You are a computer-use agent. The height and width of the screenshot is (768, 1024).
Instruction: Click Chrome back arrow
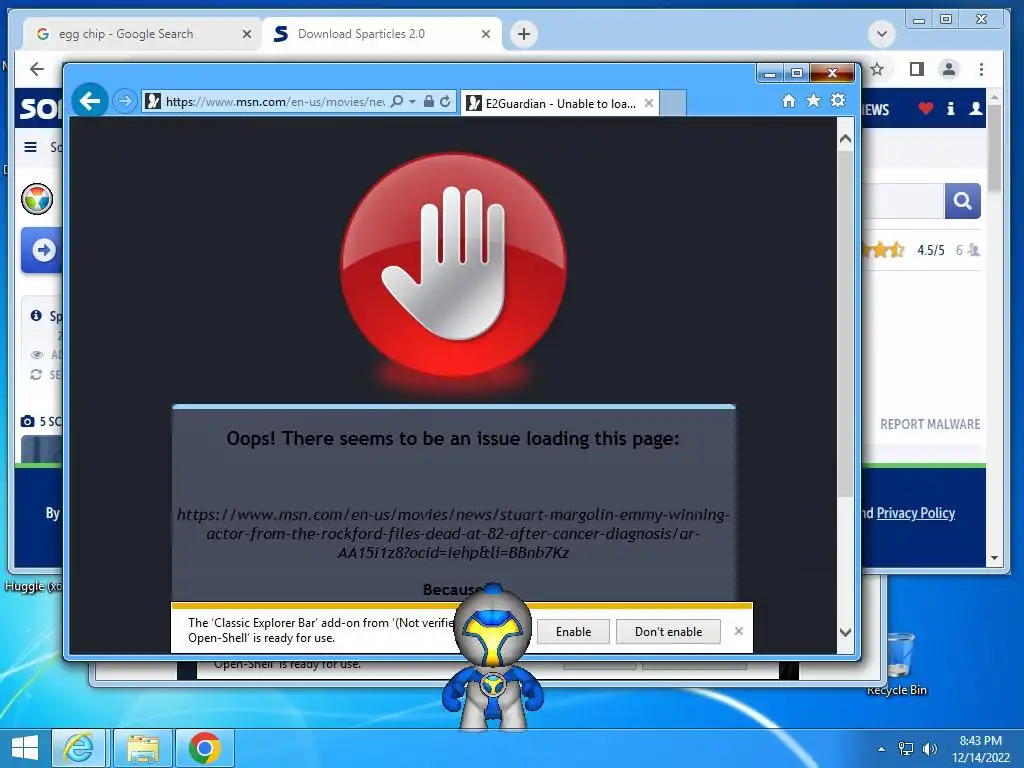pos(37,69)
